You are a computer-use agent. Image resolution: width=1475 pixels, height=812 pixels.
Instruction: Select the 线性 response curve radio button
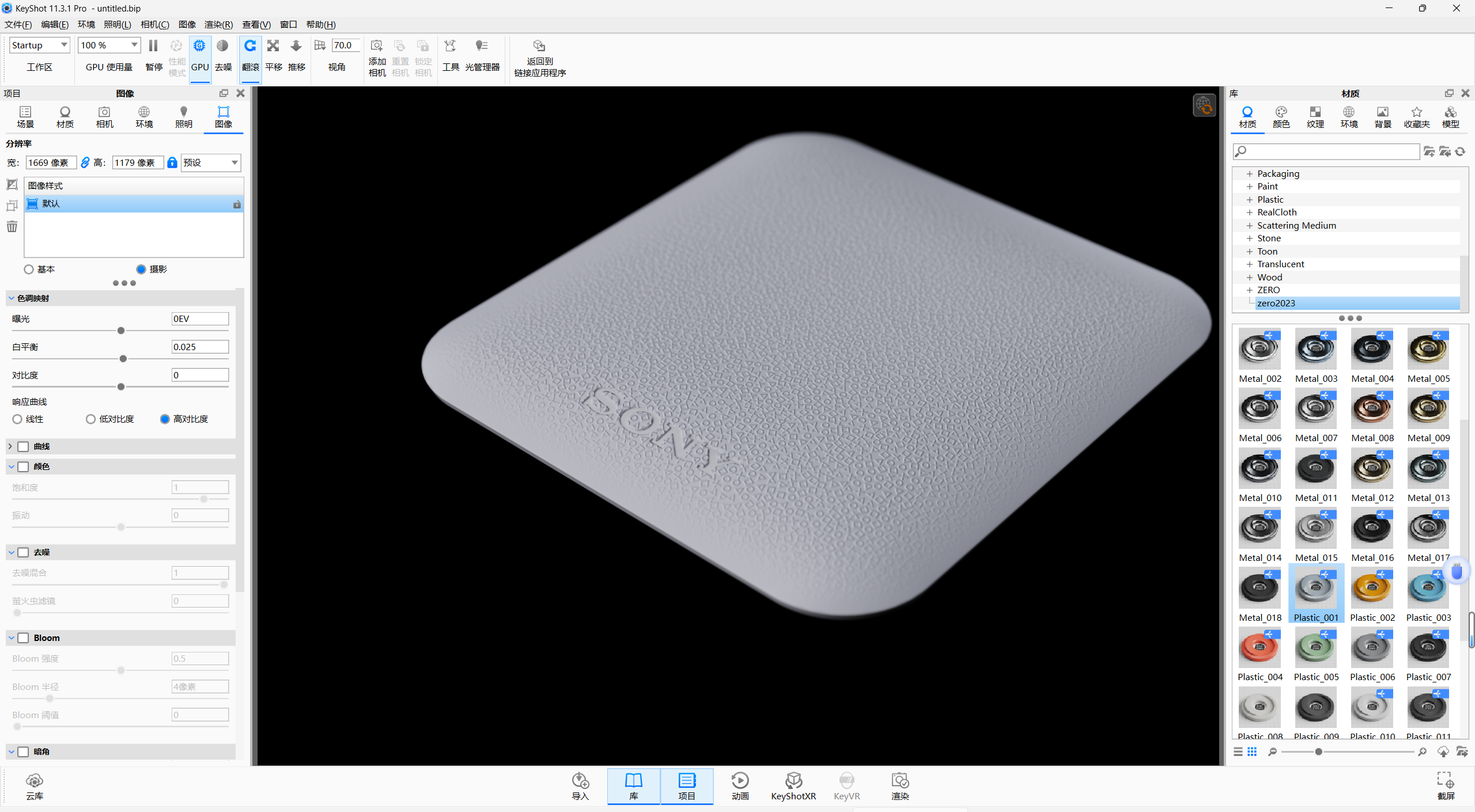[17, 419]
